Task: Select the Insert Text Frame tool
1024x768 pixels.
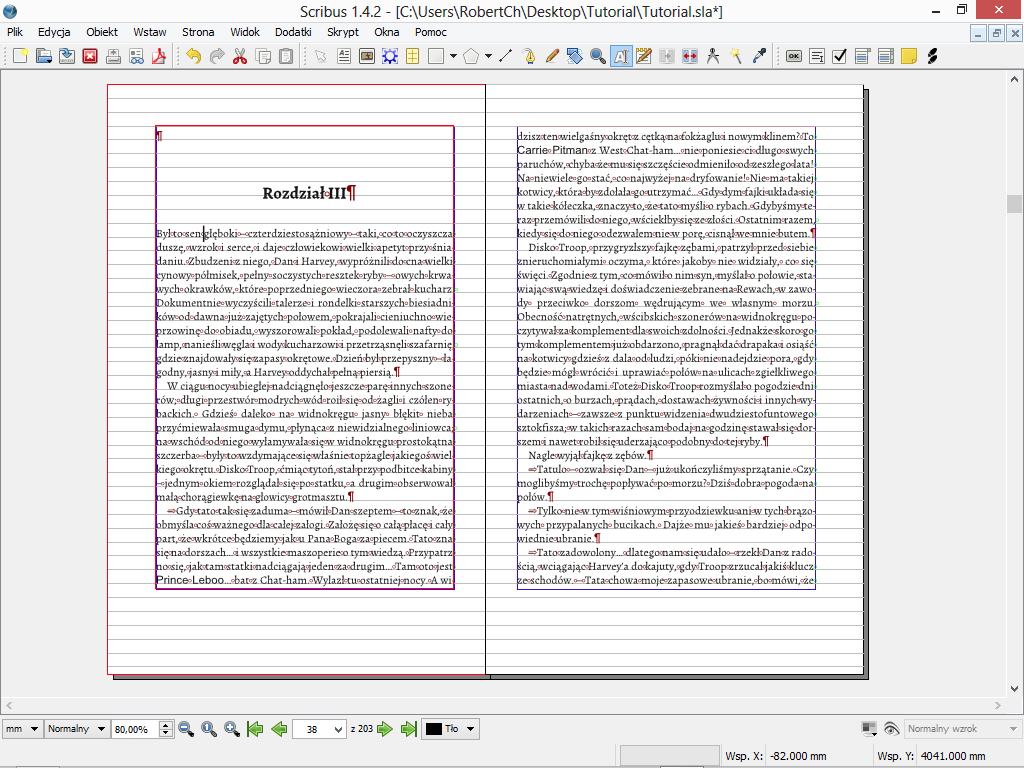Action: click(343, 56)
